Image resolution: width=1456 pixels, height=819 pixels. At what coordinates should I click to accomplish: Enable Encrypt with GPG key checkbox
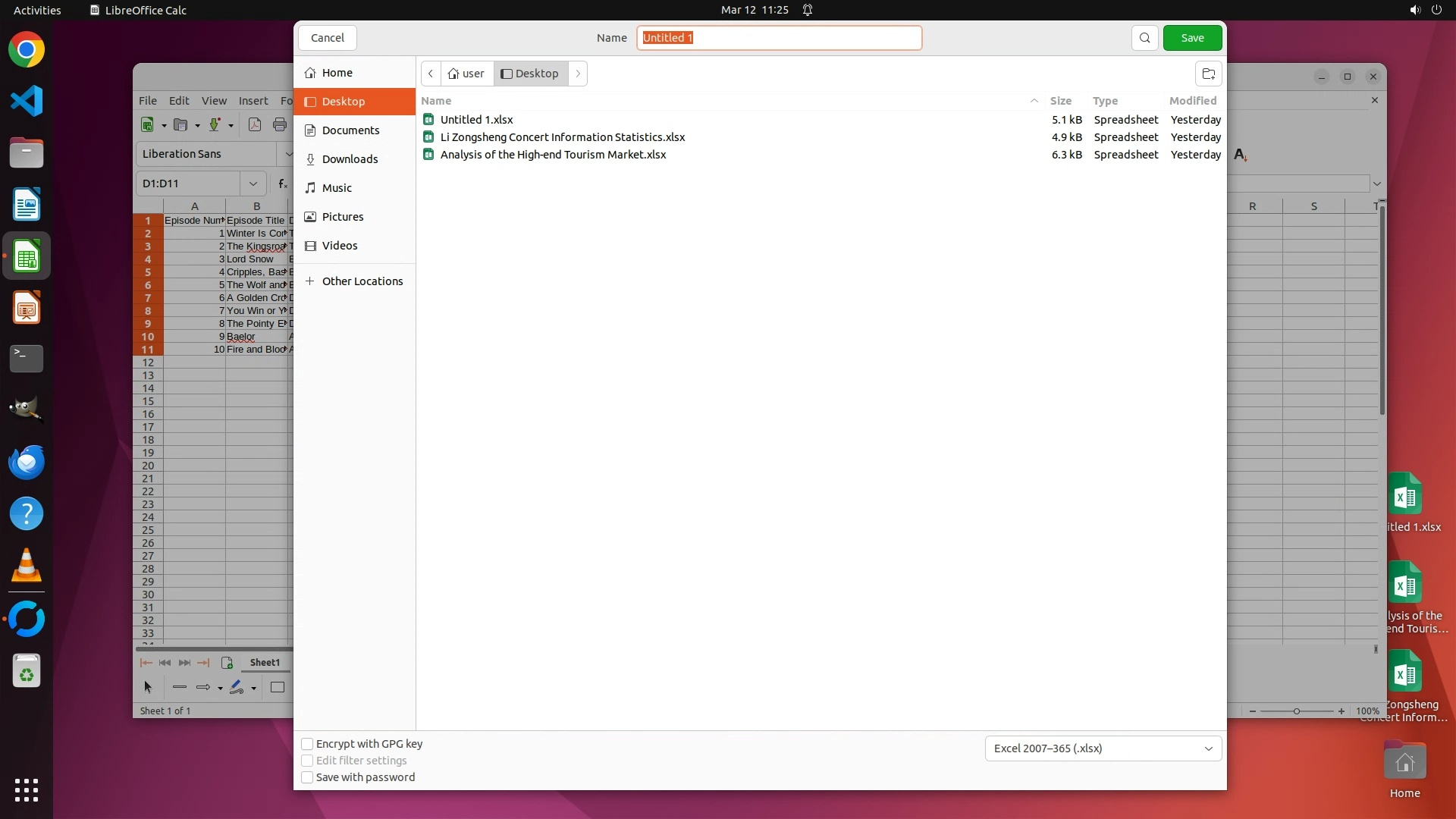[x=307, y=744]
